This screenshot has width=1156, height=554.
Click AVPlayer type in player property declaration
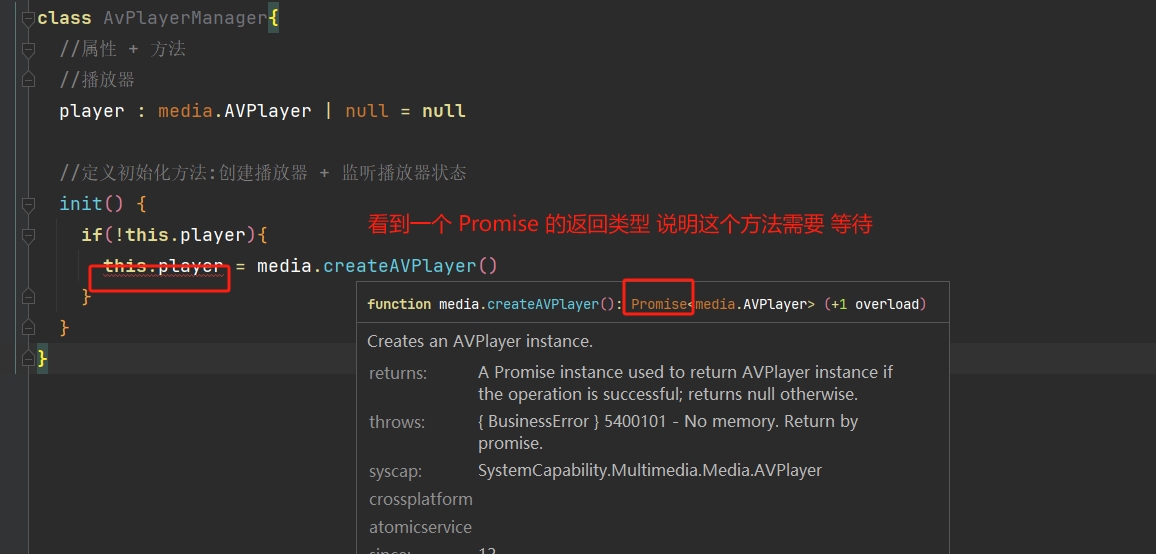(268, 111)
